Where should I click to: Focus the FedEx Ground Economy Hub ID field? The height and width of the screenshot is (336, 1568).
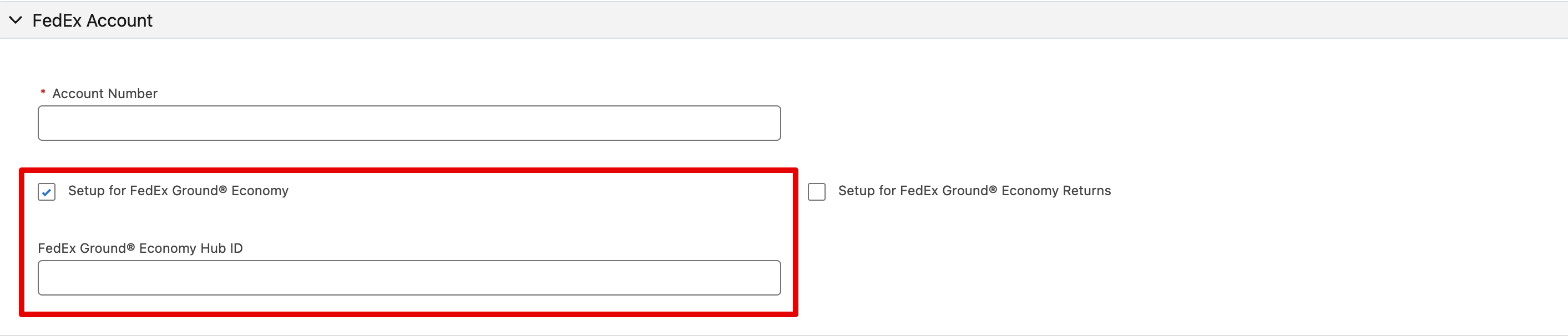[409, 278]
